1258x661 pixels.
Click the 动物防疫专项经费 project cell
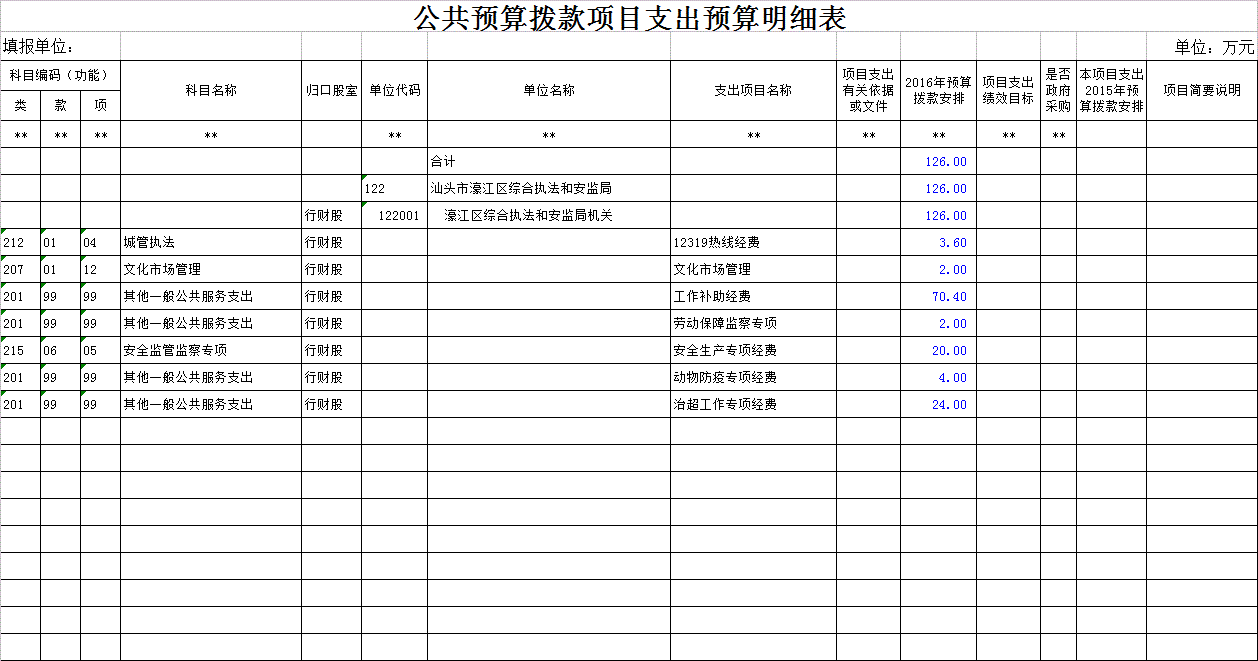(753, 378)
